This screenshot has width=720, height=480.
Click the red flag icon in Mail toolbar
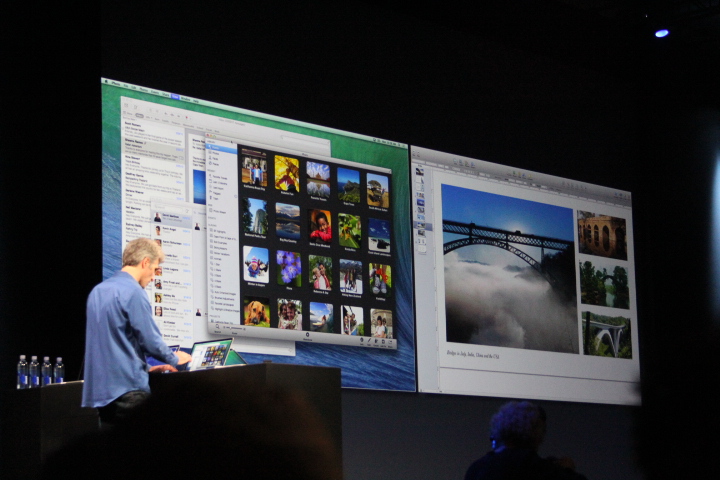pos(186,118)
